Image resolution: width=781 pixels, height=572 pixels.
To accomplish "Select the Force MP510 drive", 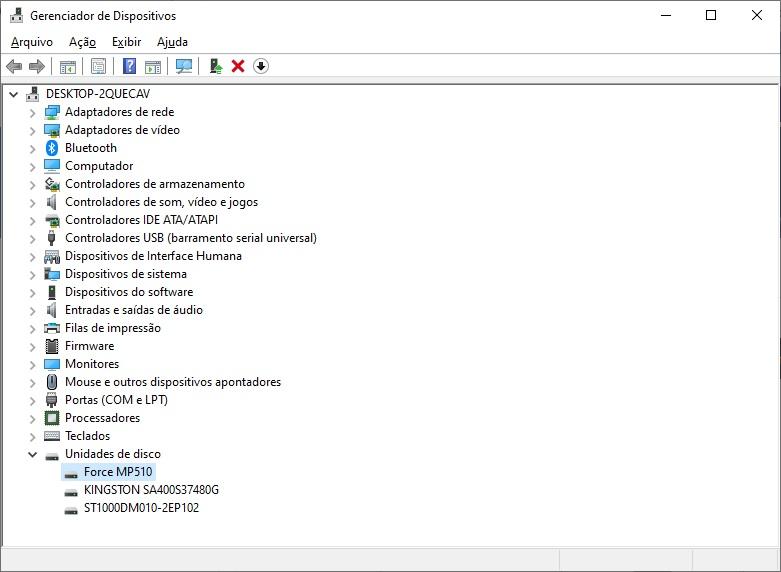I will [x=118, y=472].
